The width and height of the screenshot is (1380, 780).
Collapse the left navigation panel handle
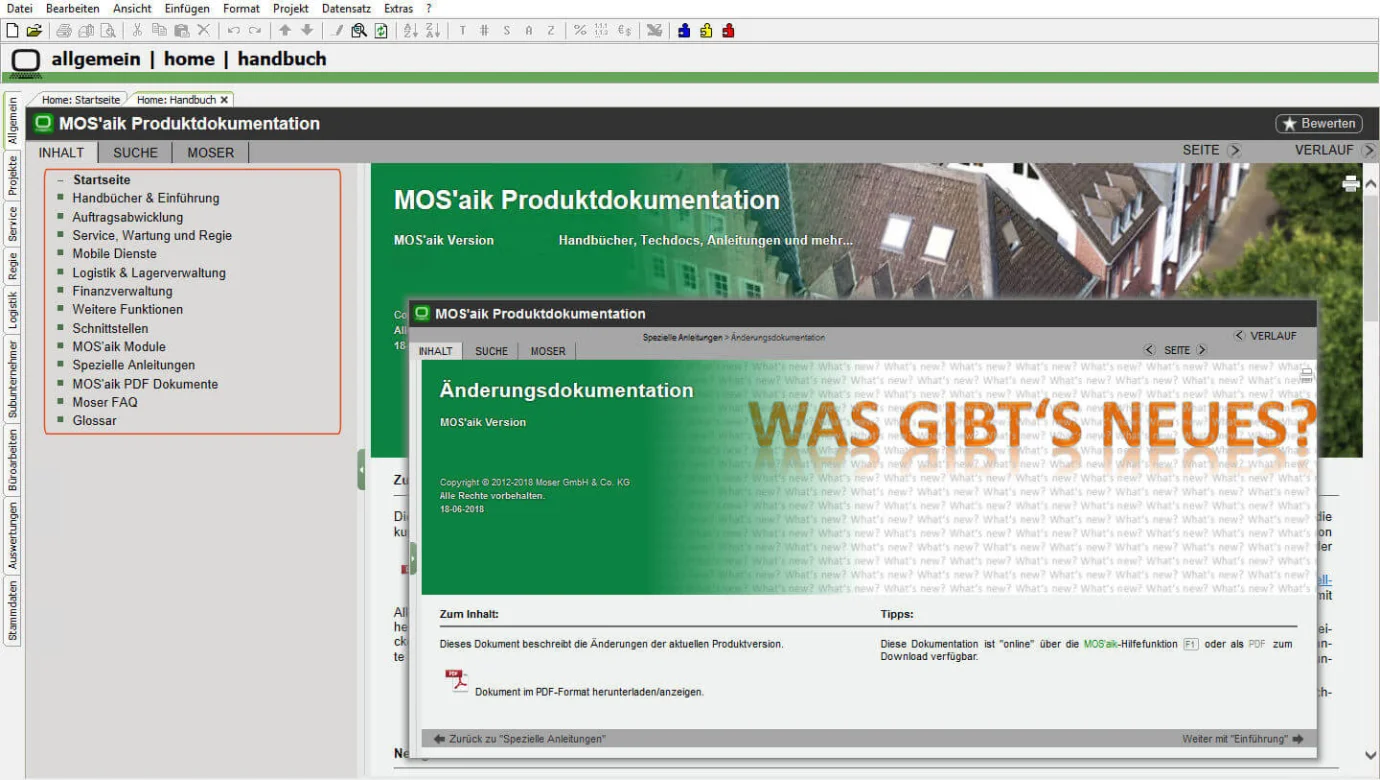(361, 469)
